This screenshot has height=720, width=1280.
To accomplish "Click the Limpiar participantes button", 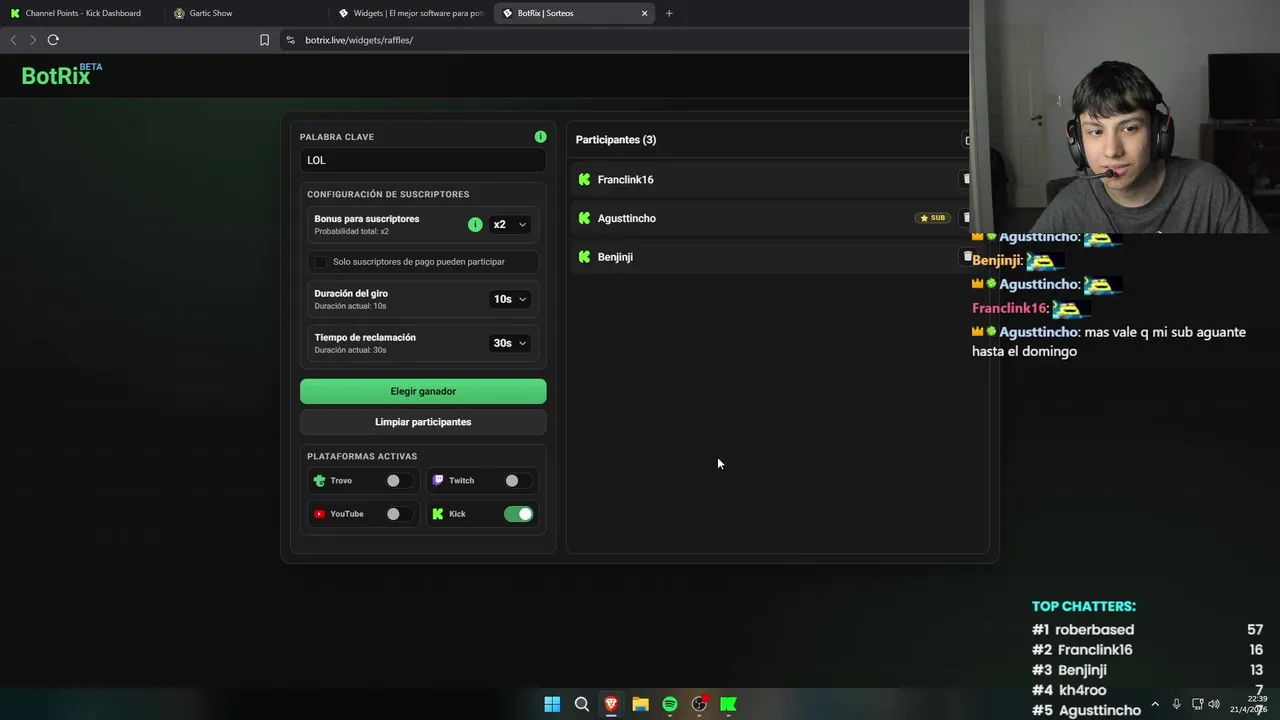I will point(423,422).
